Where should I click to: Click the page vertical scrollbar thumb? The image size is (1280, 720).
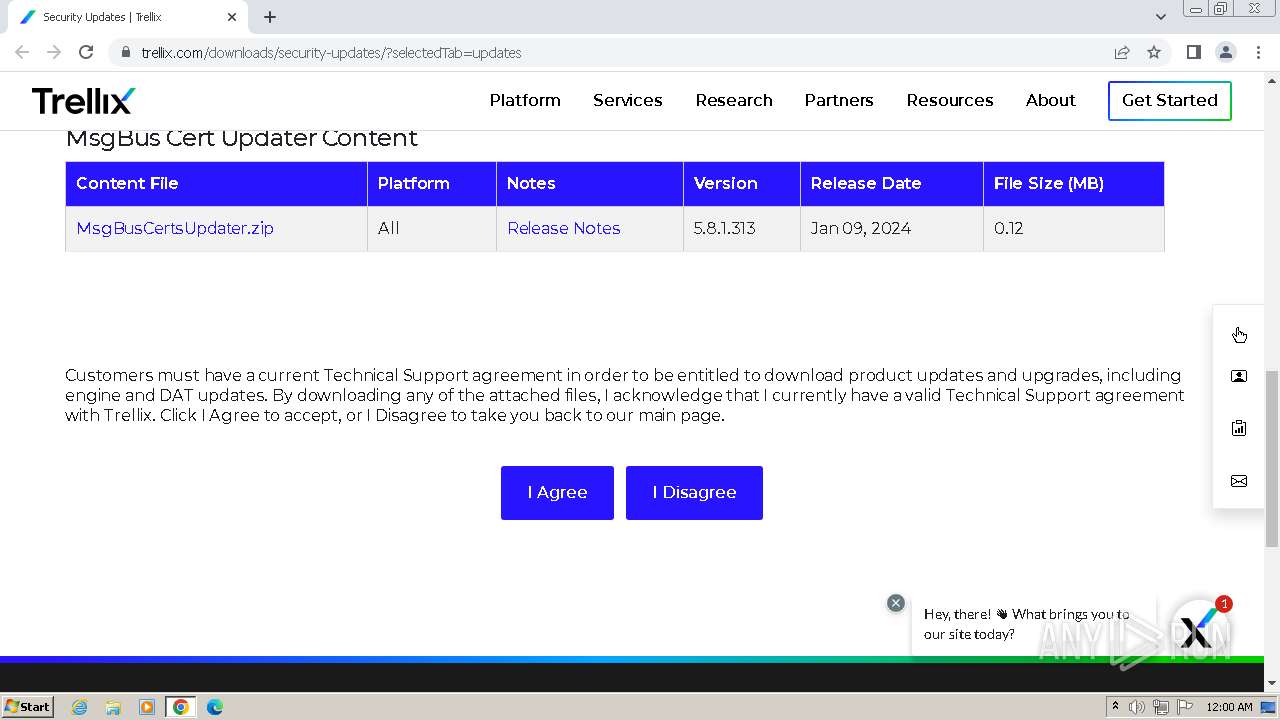1272,459
